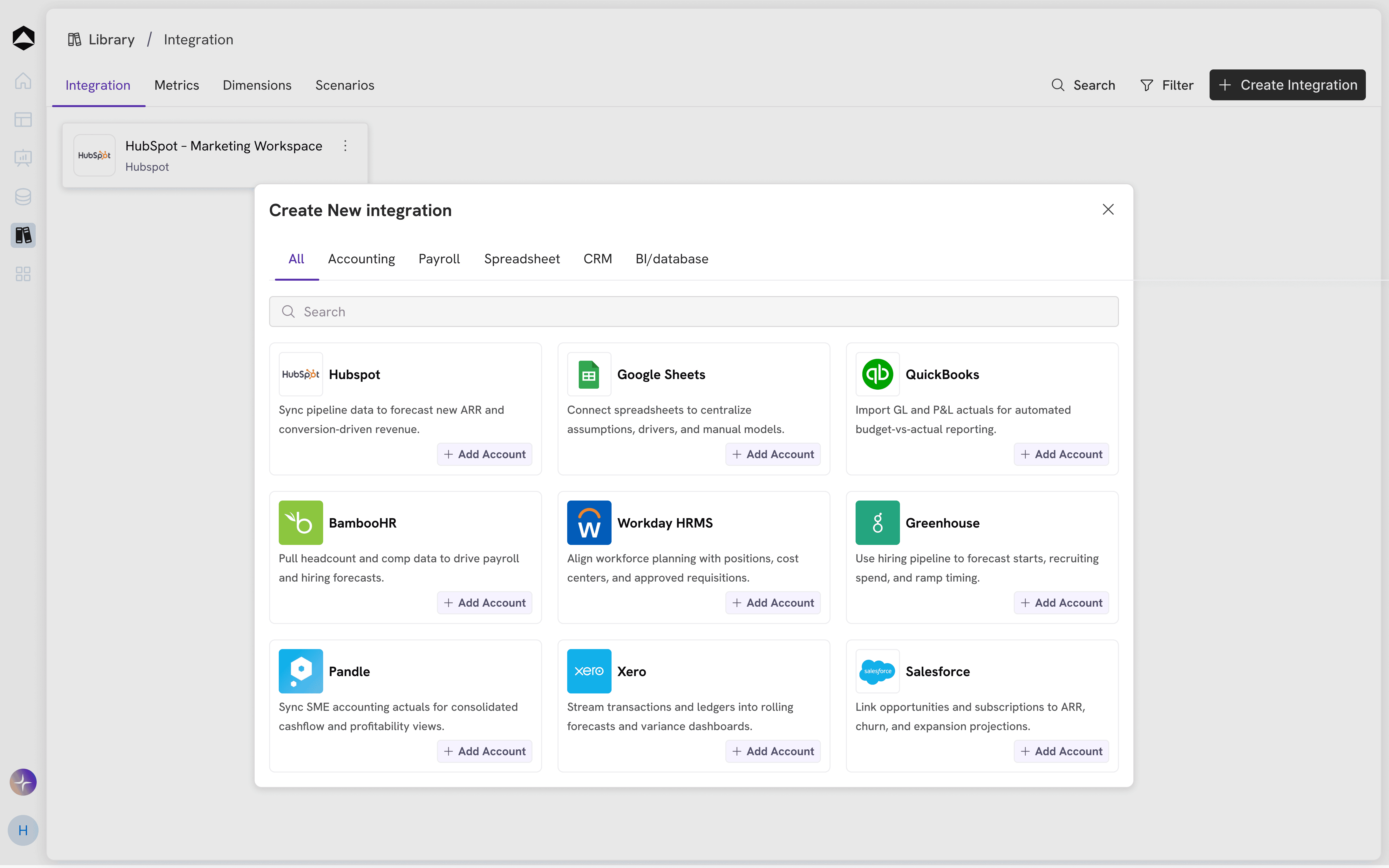Screen dimensions: 1389x868
Task: Click the home icon in sidebar
Action: pyautogui.click(x=23, y=81)
